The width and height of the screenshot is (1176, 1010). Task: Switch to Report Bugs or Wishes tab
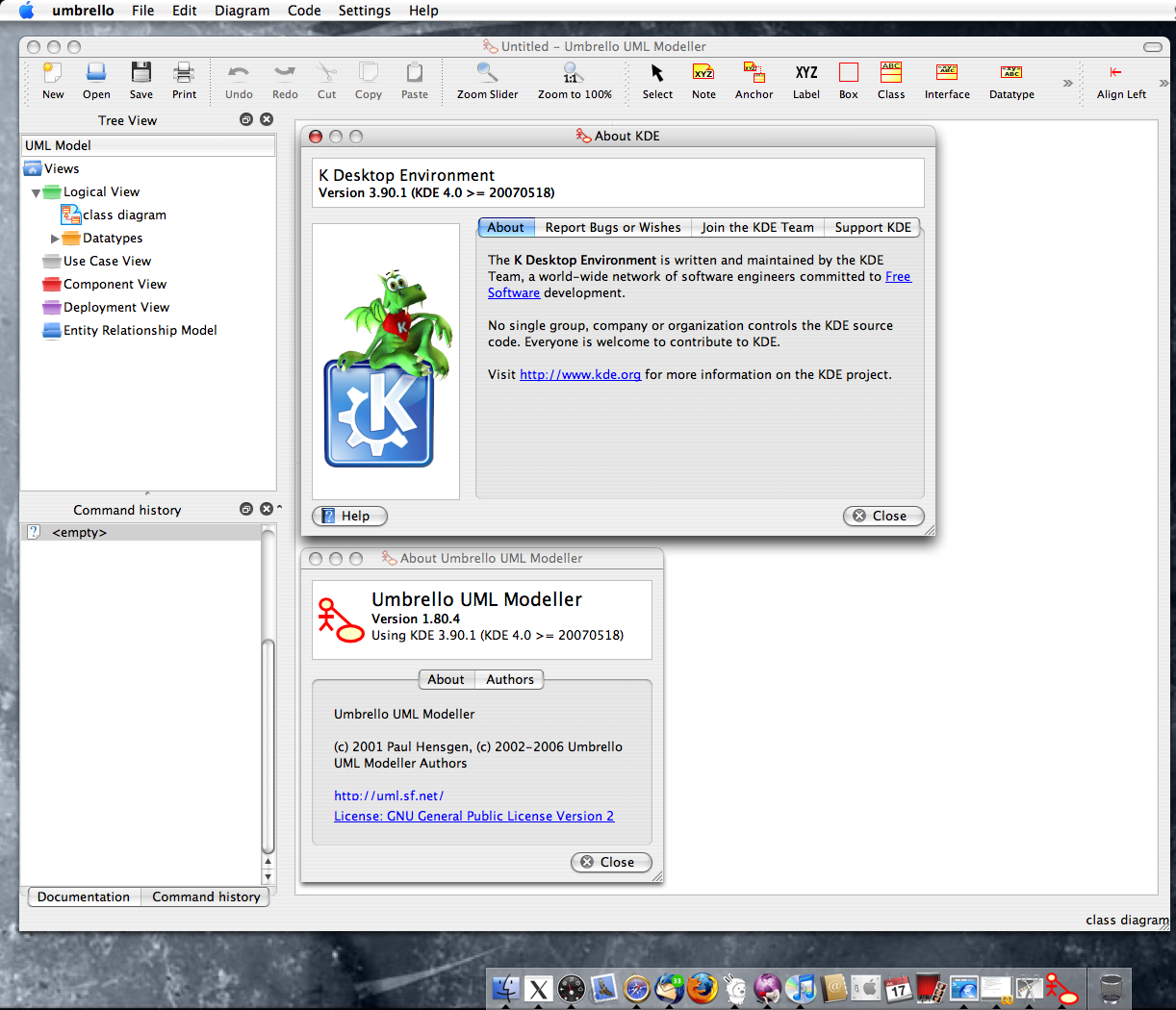(x=613, y=228)
